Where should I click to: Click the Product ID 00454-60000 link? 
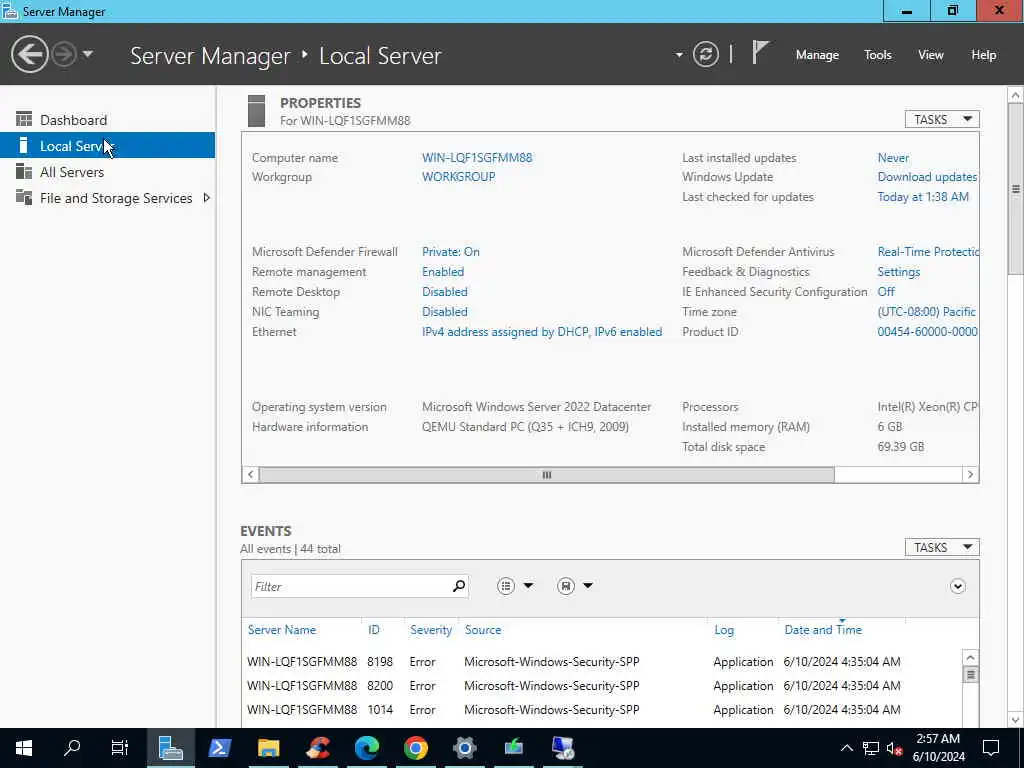(x=927, y=332)
